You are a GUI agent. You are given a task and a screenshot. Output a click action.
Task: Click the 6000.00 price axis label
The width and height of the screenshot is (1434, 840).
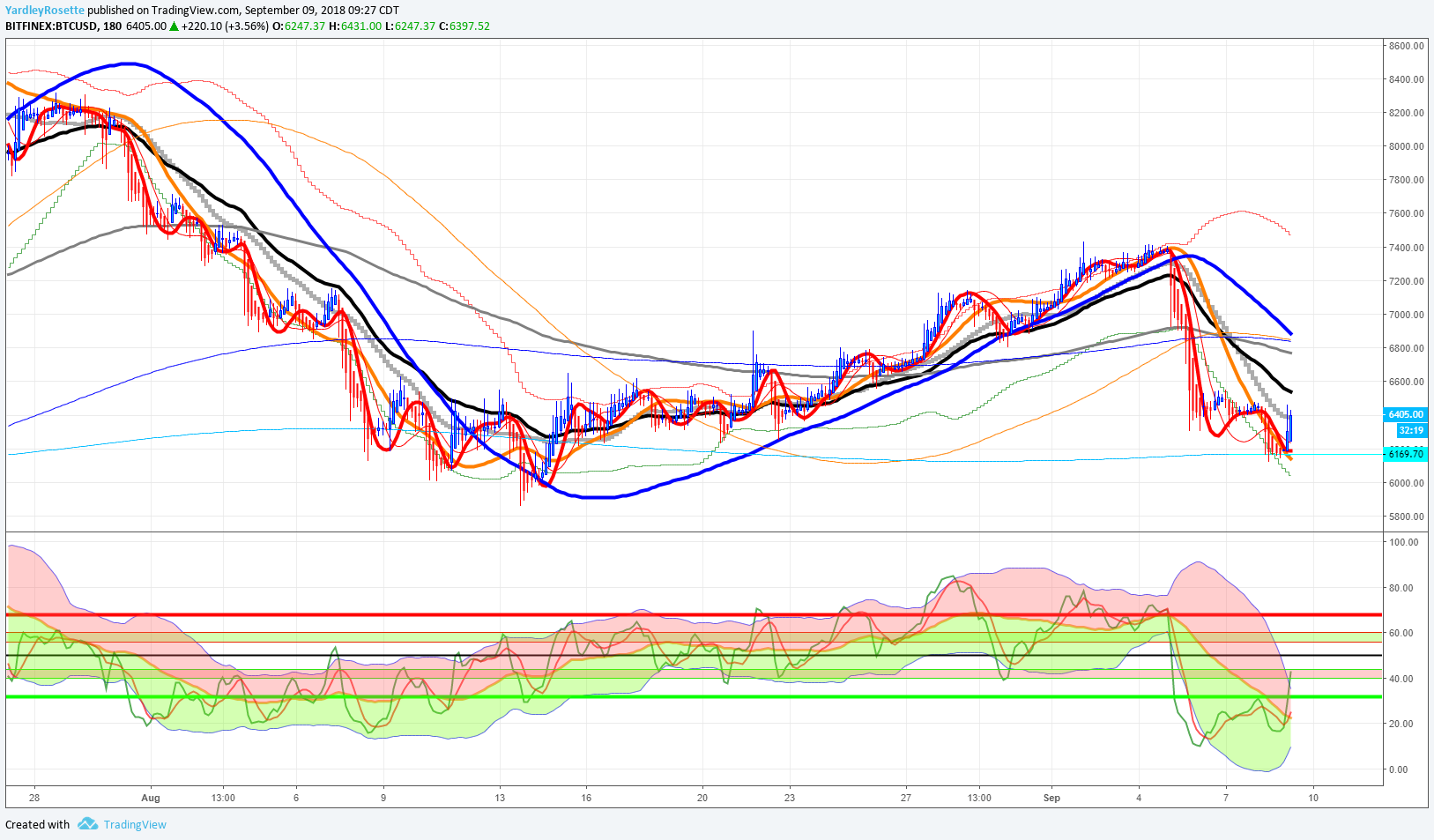pyautogui.click(x=1406, y=483)
